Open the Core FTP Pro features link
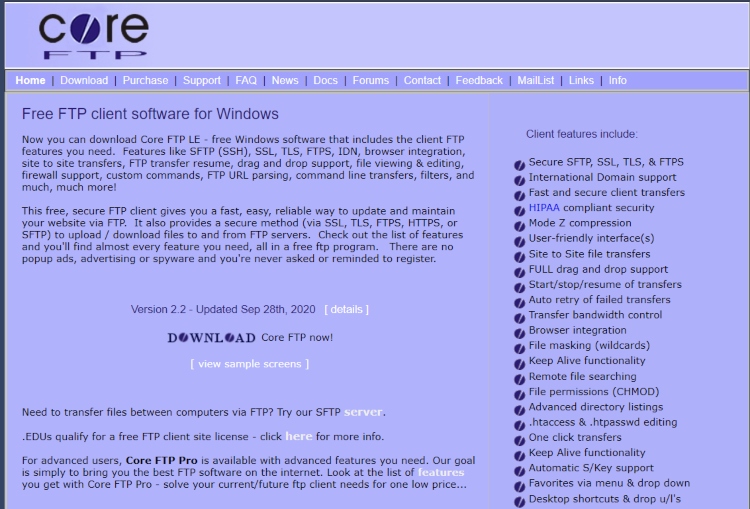Viewport: 750px width, 509px height. point(441,473)
